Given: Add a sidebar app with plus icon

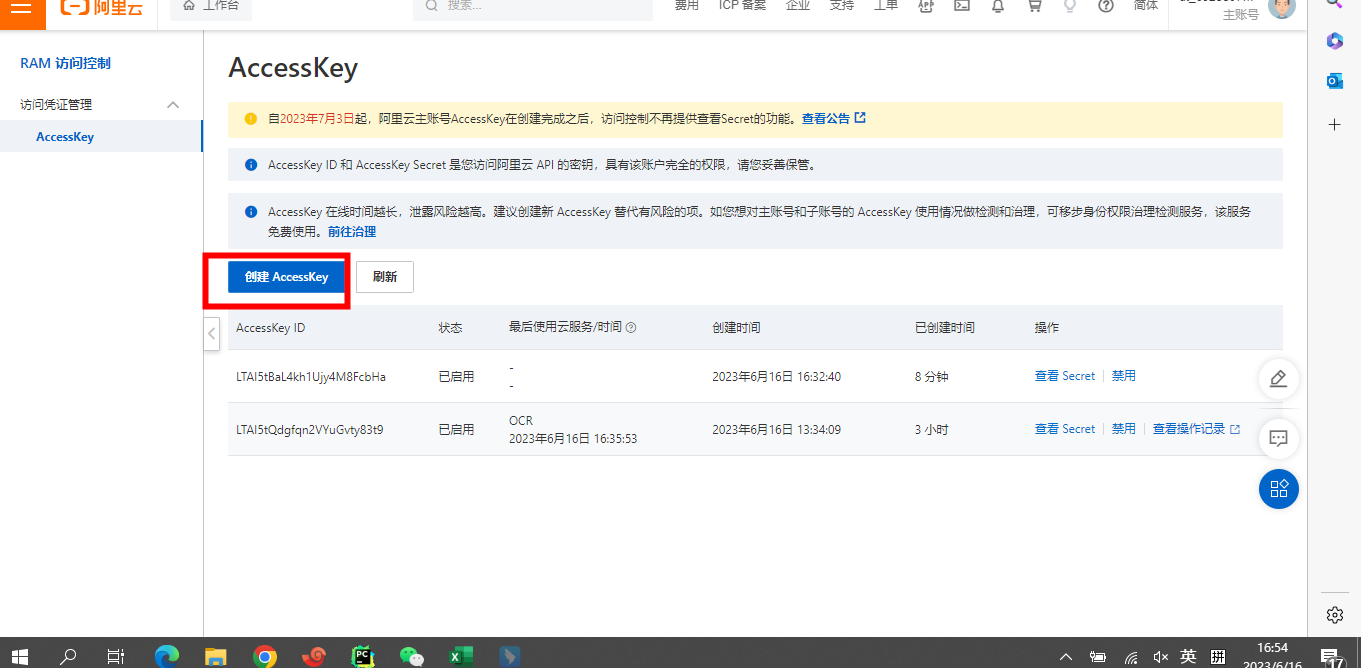Looking at the screenshot, I should tap(1334, 124).
